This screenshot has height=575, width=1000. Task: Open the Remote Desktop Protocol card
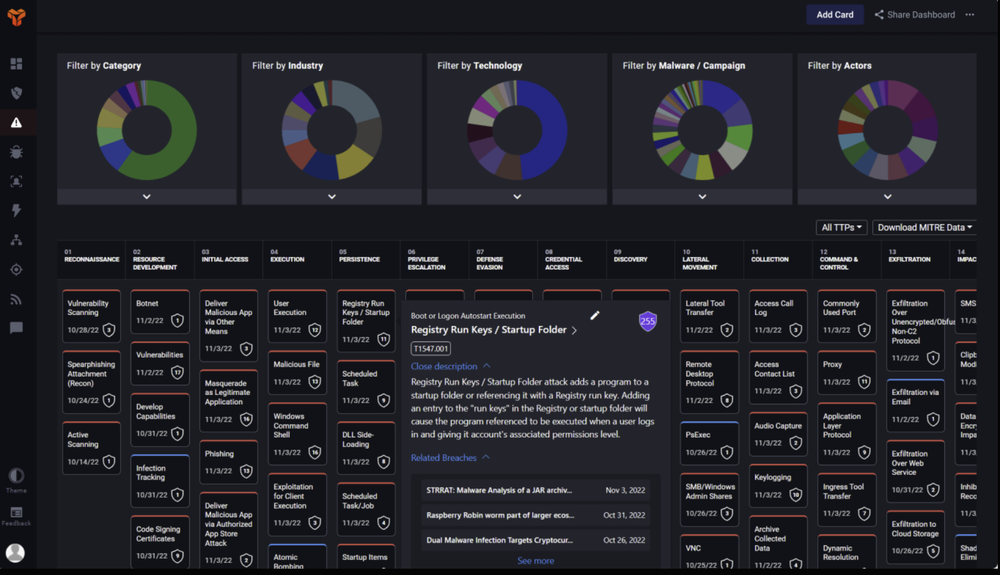(709, 381)
